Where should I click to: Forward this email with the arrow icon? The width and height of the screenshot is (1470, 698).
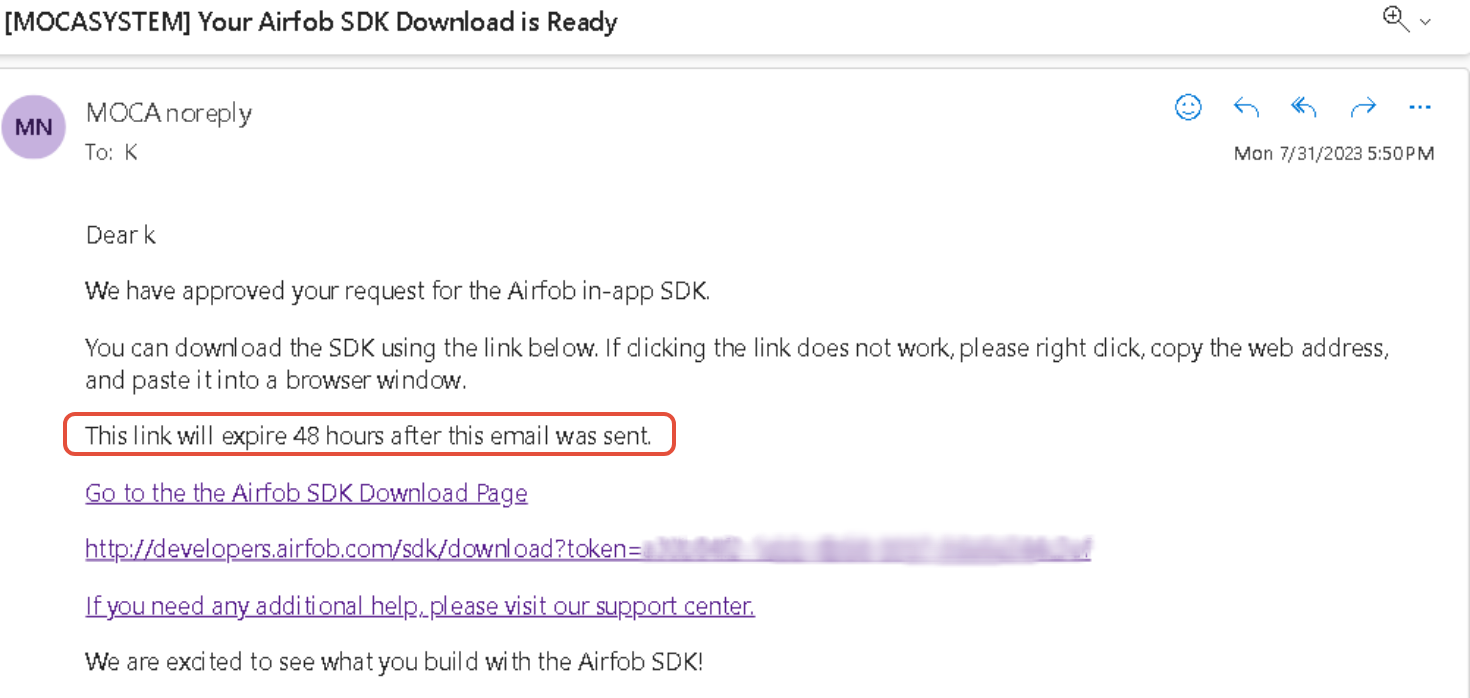point(1363,107)
